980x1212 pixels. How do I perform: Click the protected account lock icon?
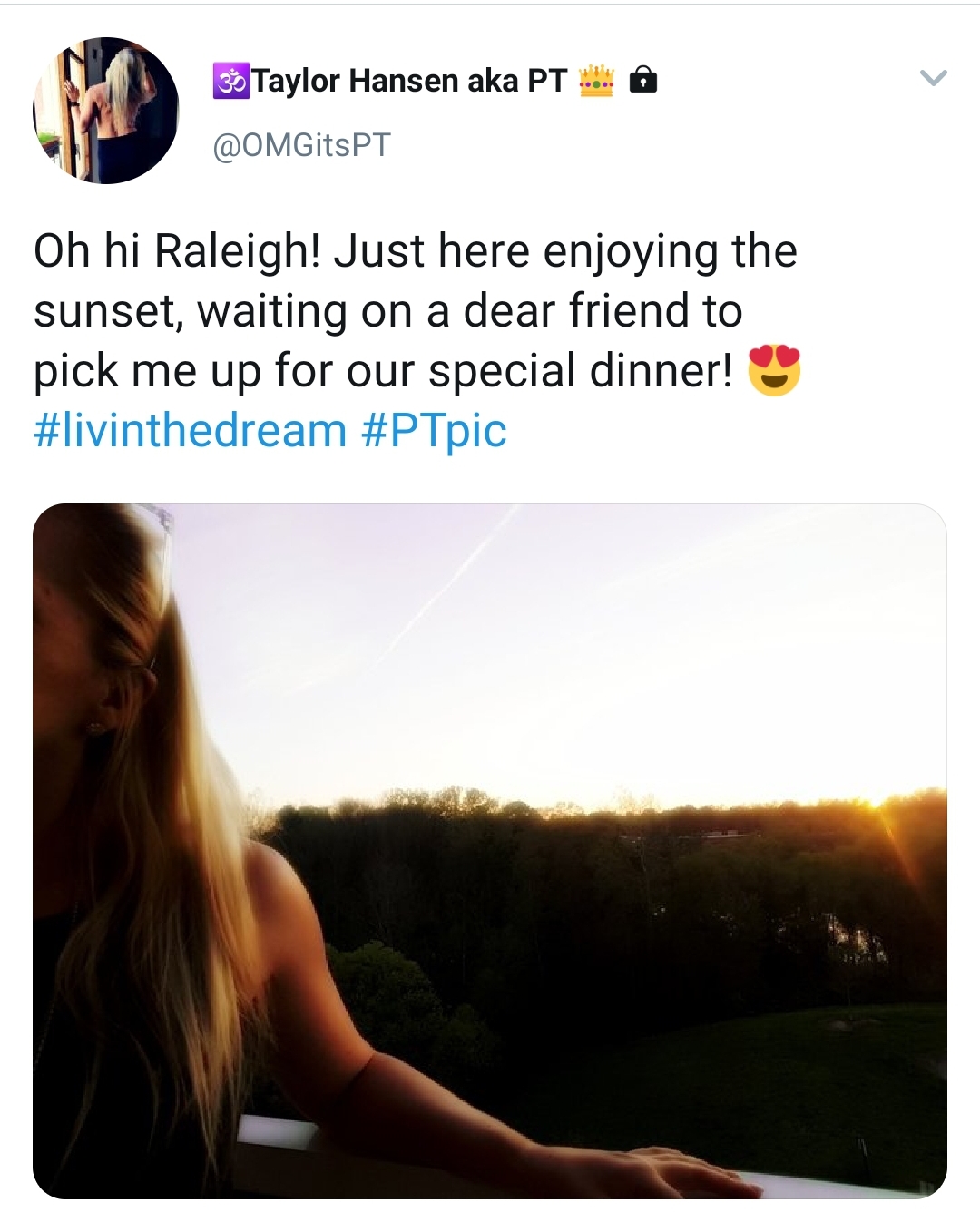(642, 81)
